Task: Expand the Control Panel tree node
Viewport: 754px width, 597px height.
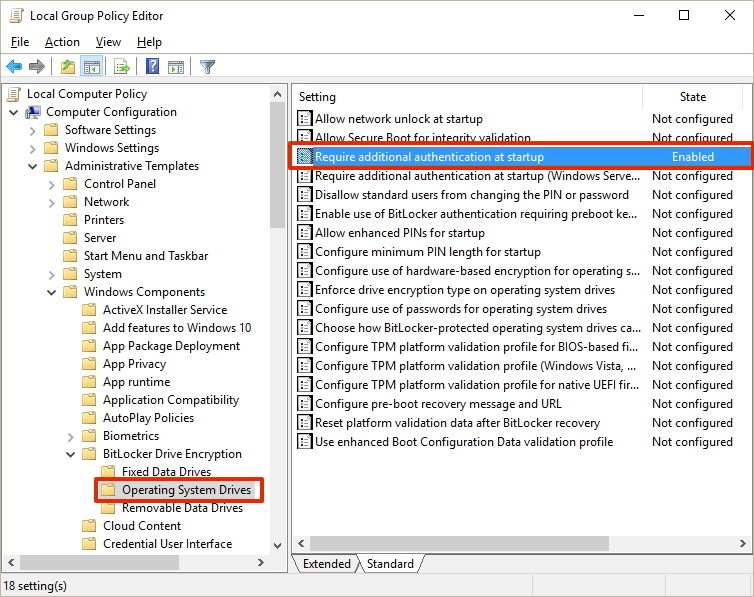Action: click(x=52, y=184)
